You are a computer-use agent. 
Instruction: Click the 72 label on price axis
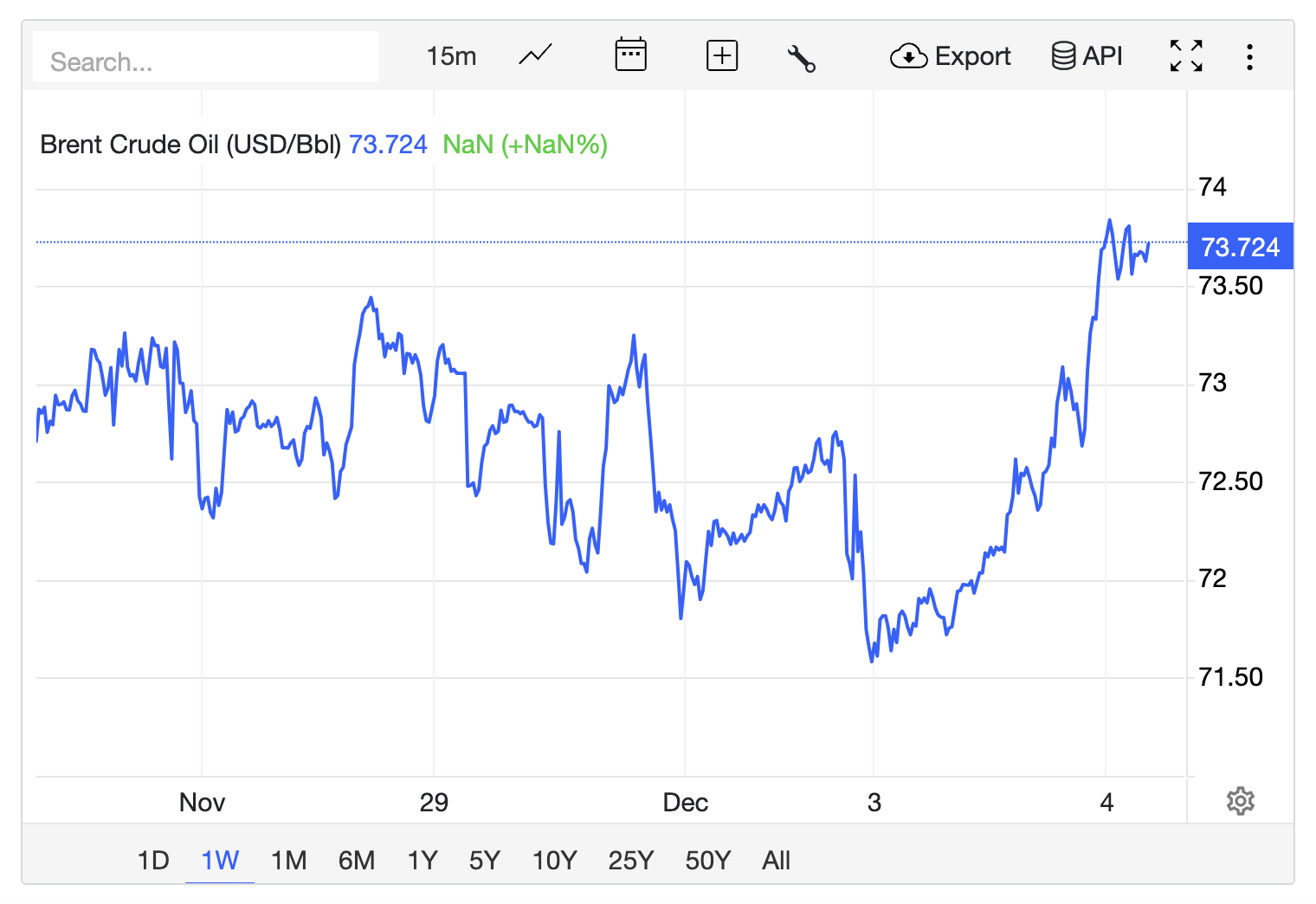(x=1212, y=578)
